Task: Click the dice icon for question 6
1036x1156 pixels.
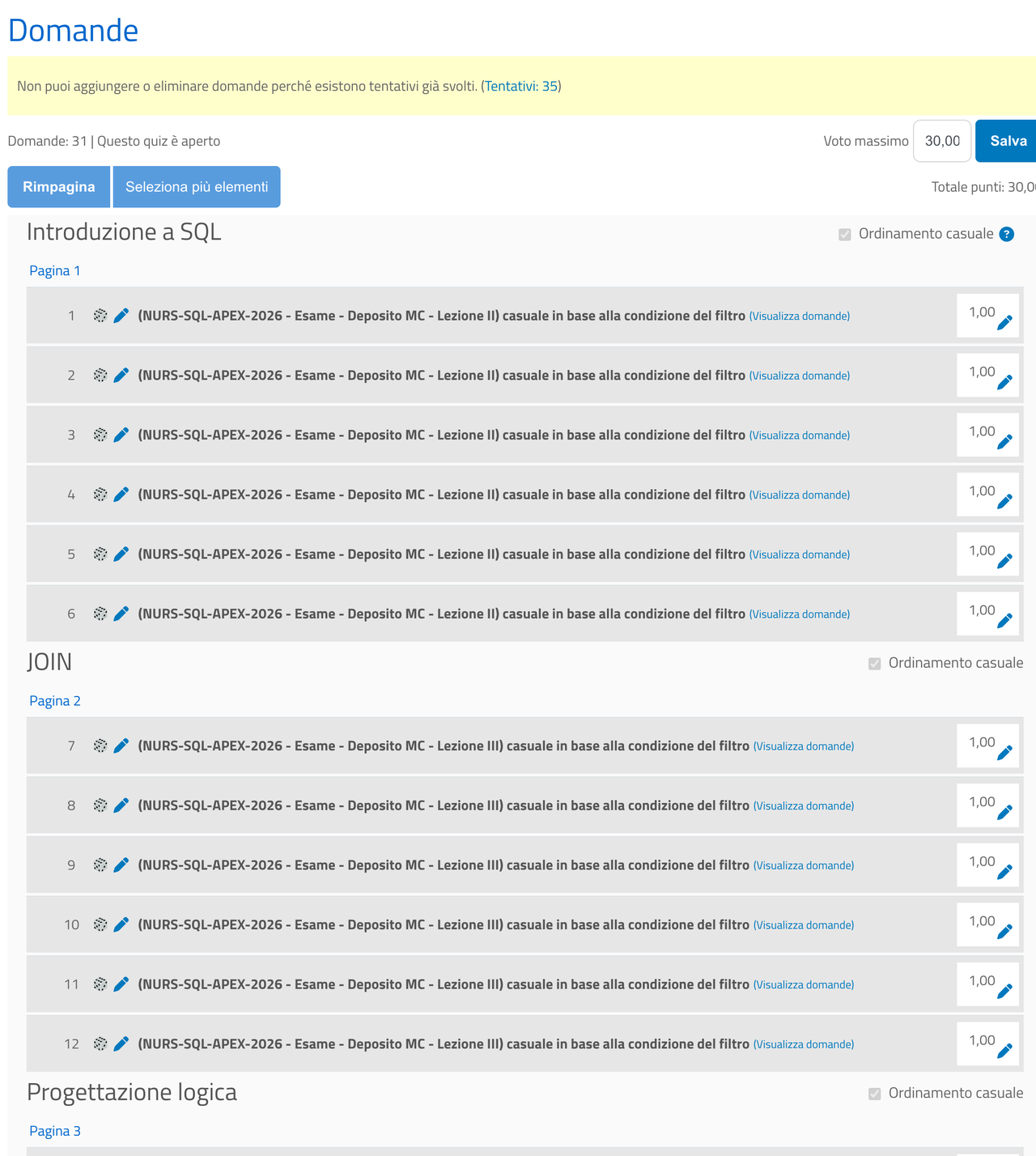Action: coord(100,614)
